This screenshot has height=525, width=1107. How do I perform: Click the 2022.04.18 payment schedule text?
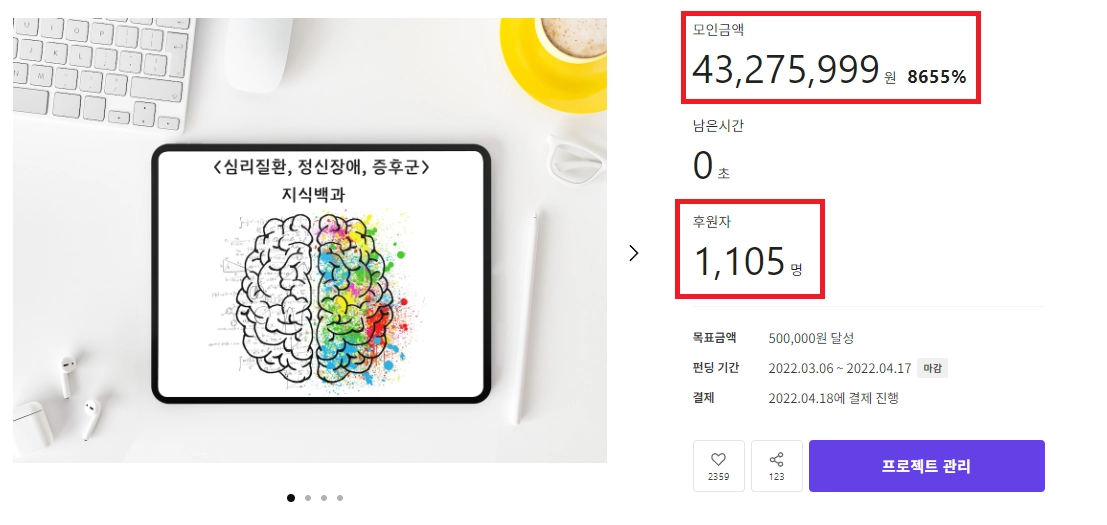click(833, 399)
